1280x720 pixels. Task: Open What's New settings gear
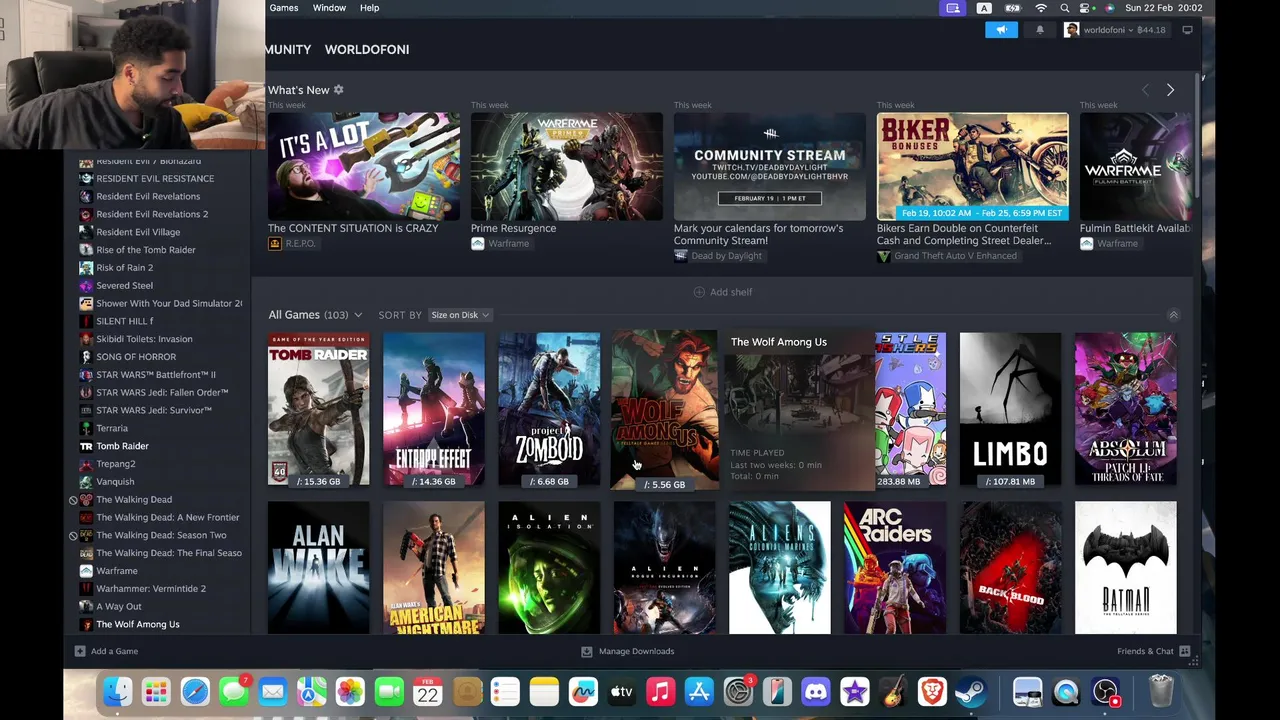pyautogui.click(x=338, y=90)
